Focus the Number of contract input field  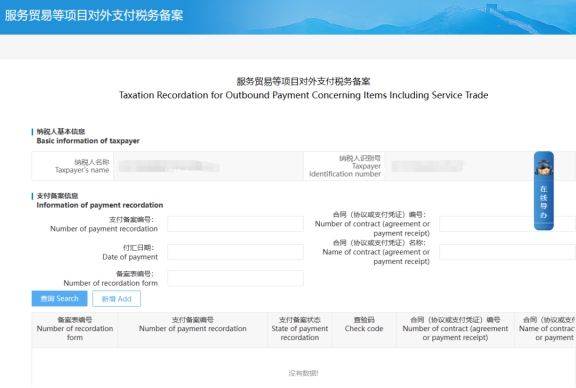[507, 224]
